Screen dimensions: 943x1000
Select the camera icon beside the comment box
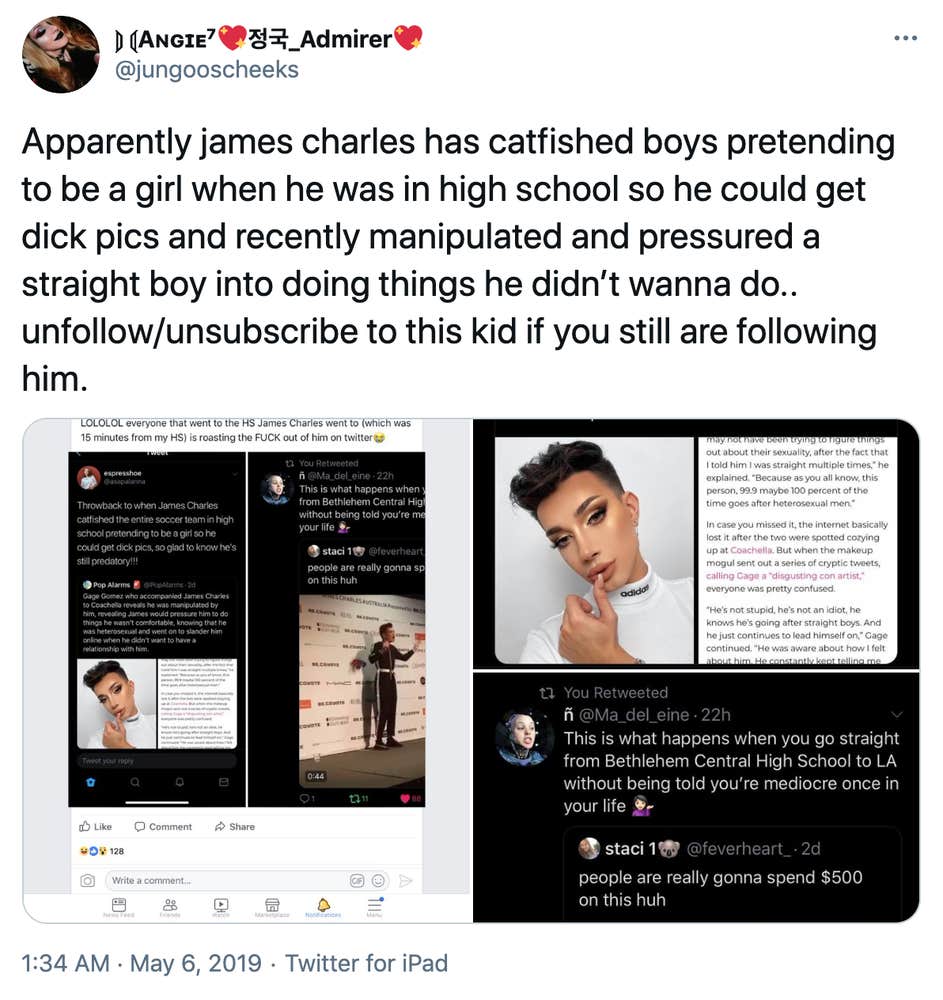coord(88,880)
